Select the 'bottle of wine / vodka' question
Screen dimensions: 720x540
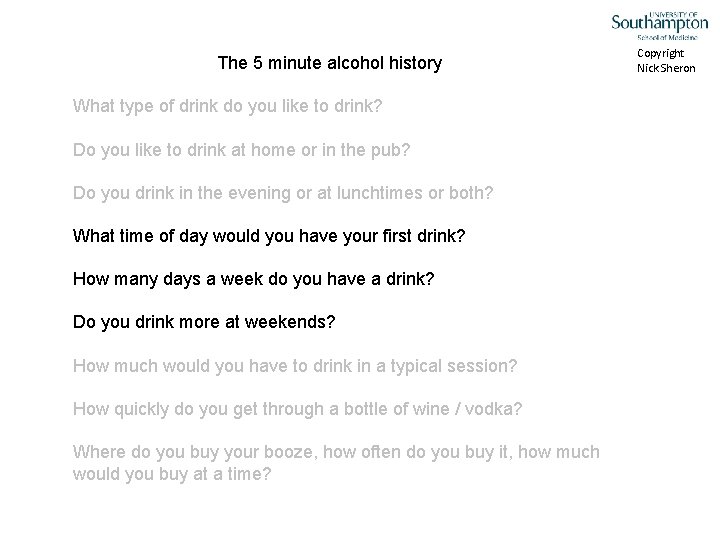pyautogui.click(x=298, y=409)
